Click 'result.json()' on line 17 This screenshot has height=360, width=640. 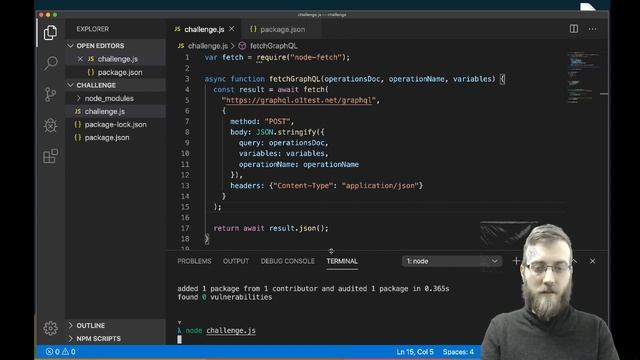click(x=296, y=228)
